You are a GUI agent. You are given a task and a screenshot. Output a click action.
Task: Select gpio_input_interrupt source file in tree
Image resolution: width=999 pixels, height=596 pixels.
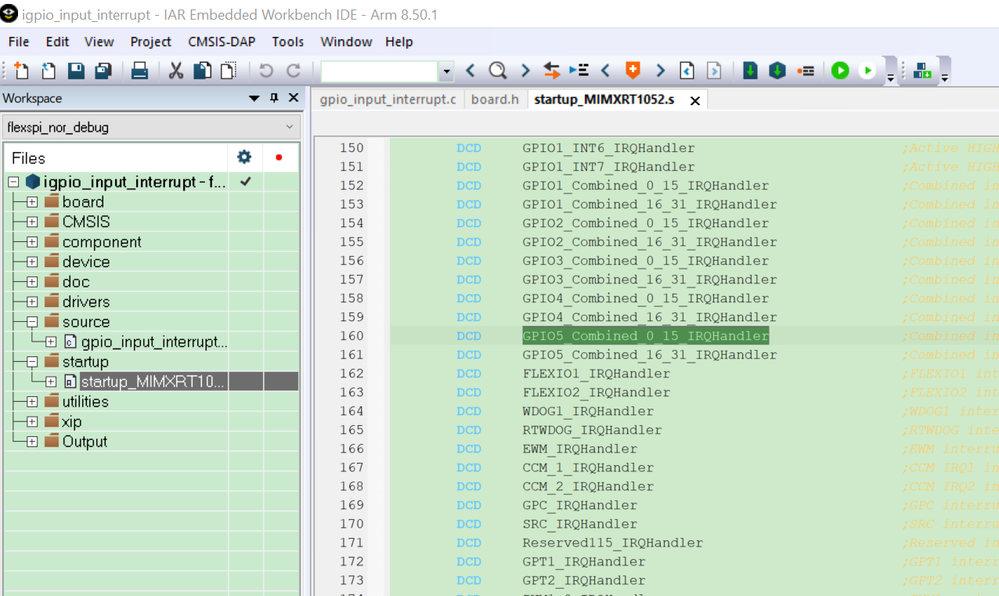coord(154,342)
